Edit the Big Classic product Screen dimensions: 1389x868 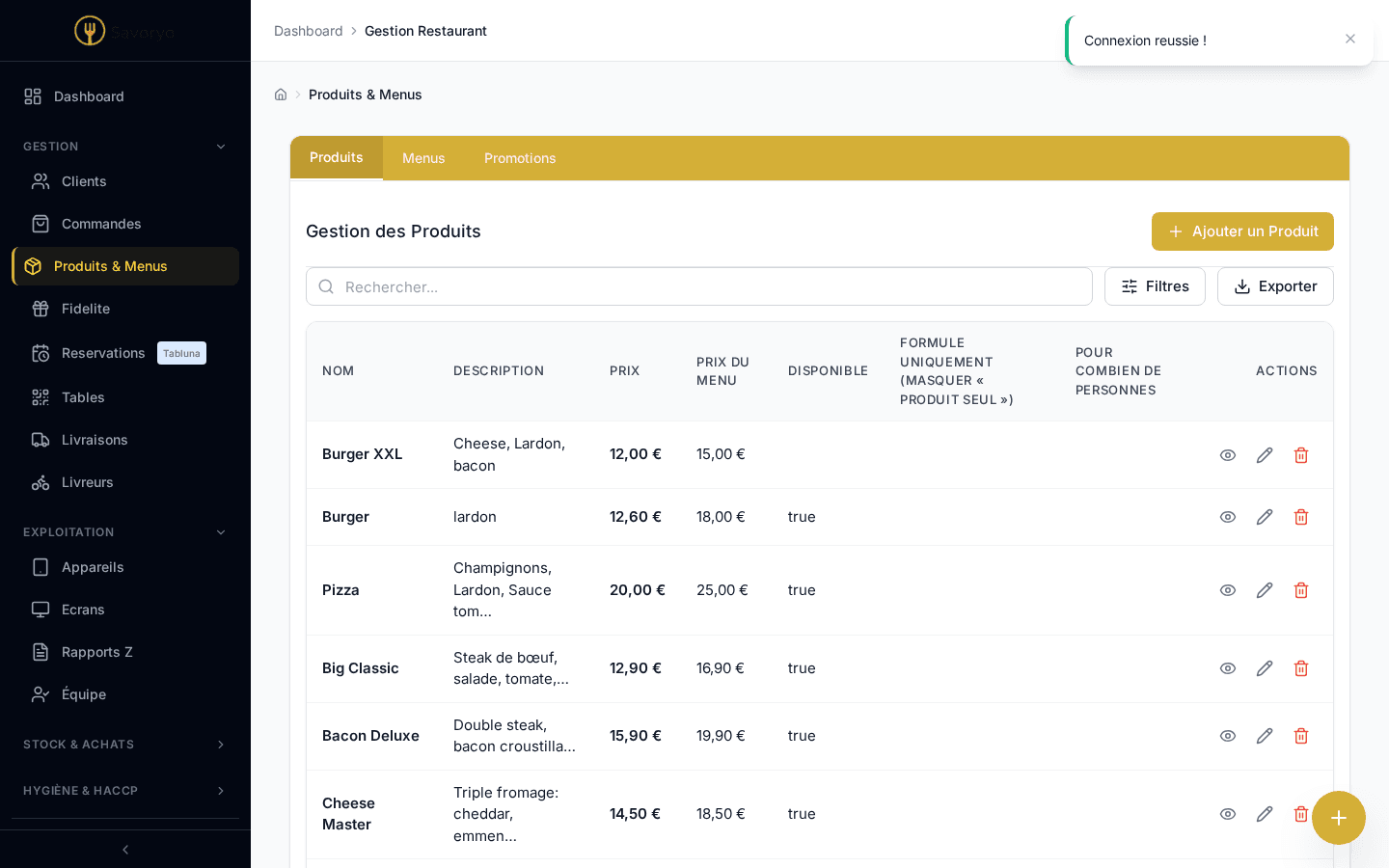point(1265,668)
